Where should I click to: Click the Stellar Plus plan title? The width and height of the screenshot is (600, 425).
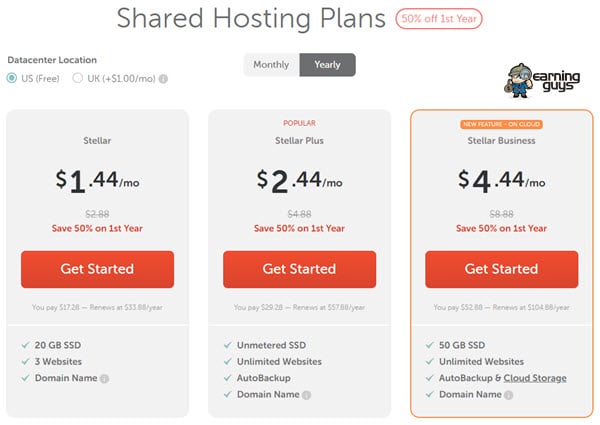(299, 141)
